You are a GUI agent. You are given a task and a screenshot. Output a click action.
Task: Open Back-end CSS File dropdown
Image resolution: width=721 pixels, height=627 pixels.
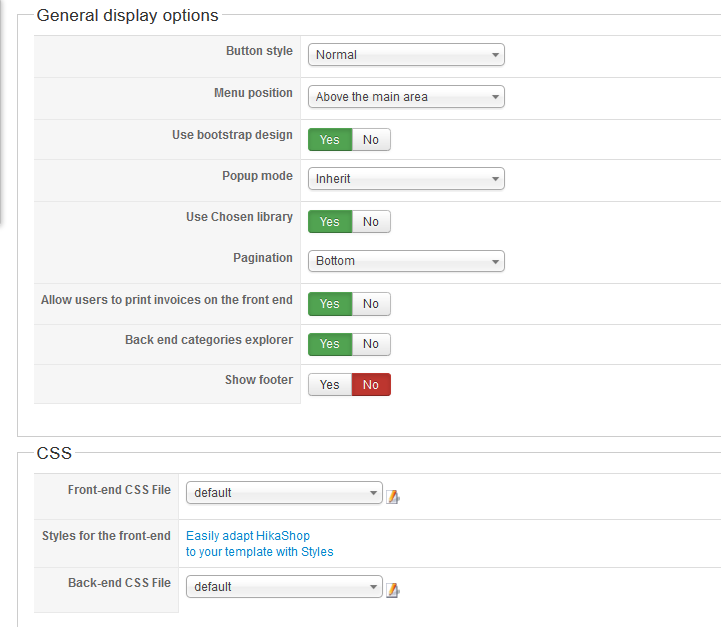(284, 587)
